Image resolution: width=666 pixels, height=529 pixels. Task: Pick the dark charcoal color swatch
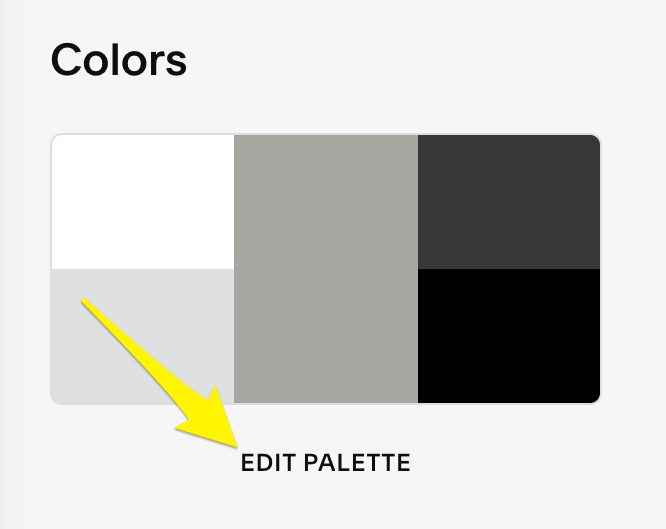tap(508, 202)
